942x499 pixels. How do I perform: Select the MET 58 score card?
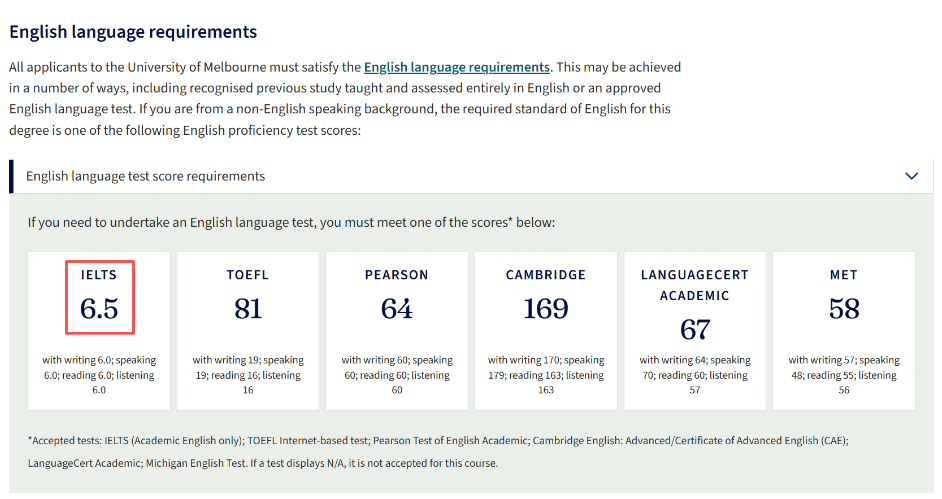point(844,331)
